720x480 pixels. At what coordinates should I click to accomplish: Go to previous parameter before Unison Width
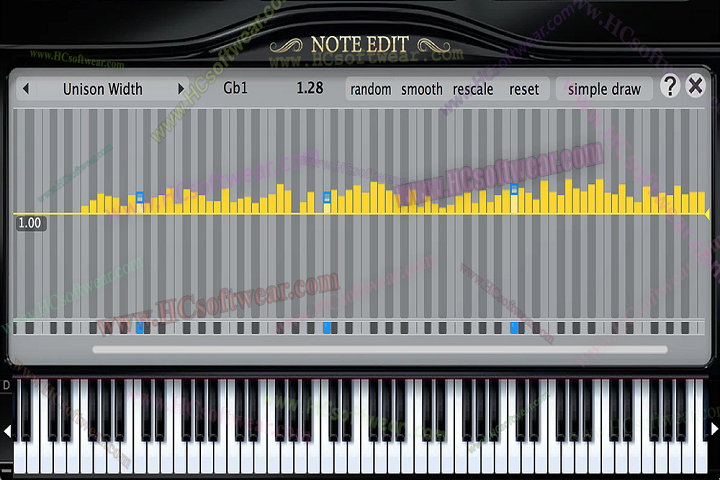pyautogui.click(x=26, y=89)
